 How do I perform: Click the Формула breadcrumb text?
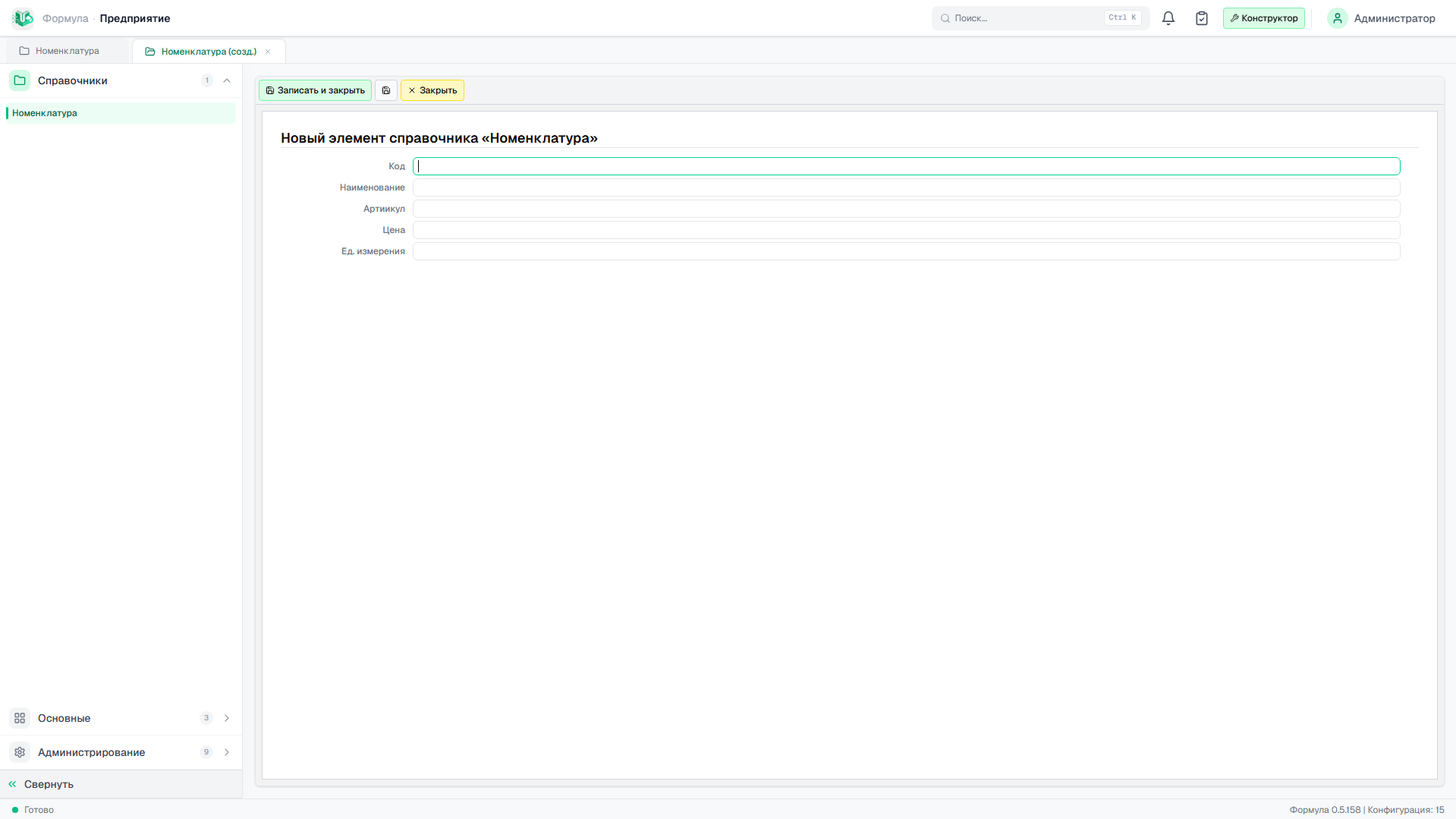65,18
